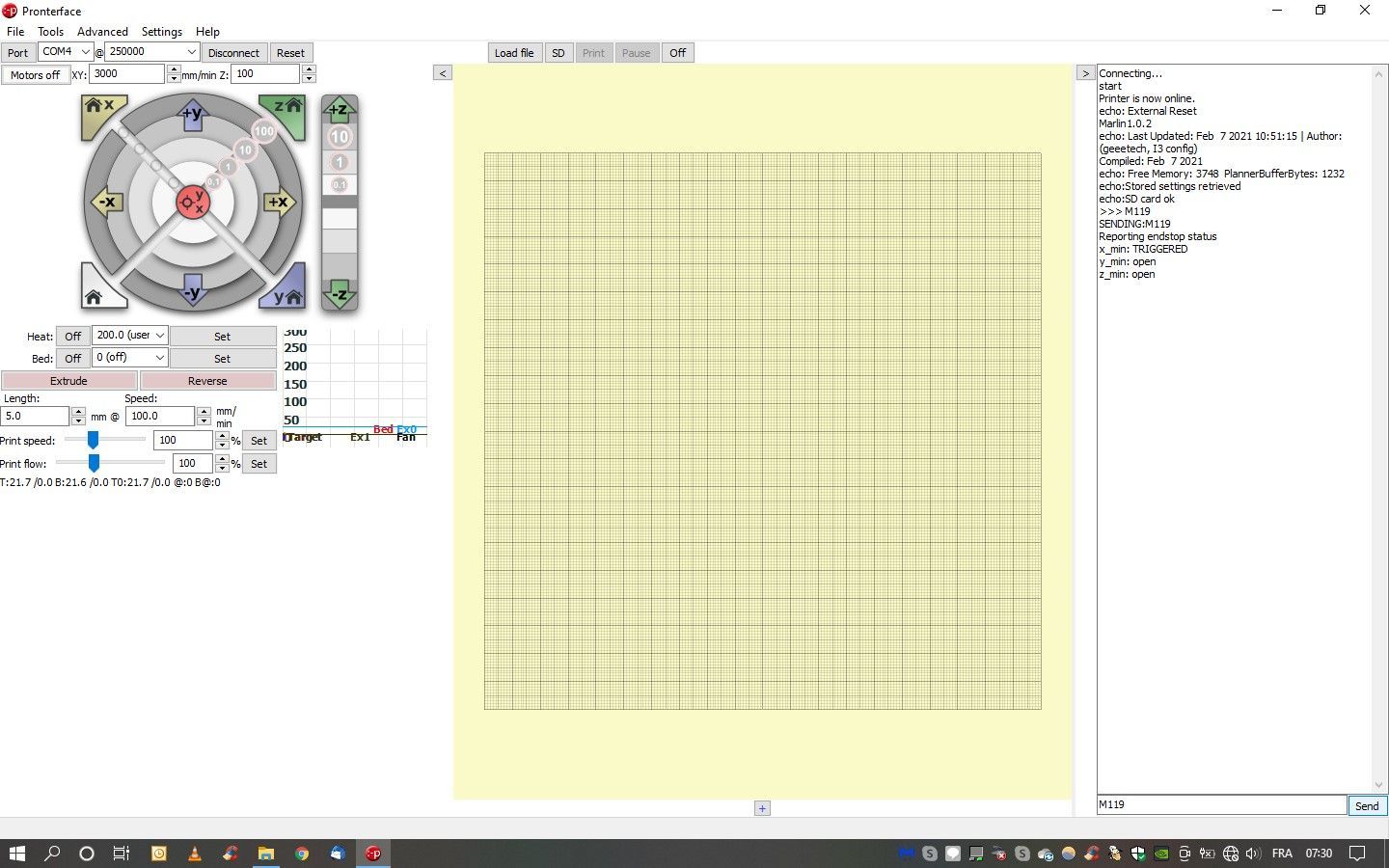Open the Tools menu
Viewport: 1389px width, 868px height.
tap(50, 32)
